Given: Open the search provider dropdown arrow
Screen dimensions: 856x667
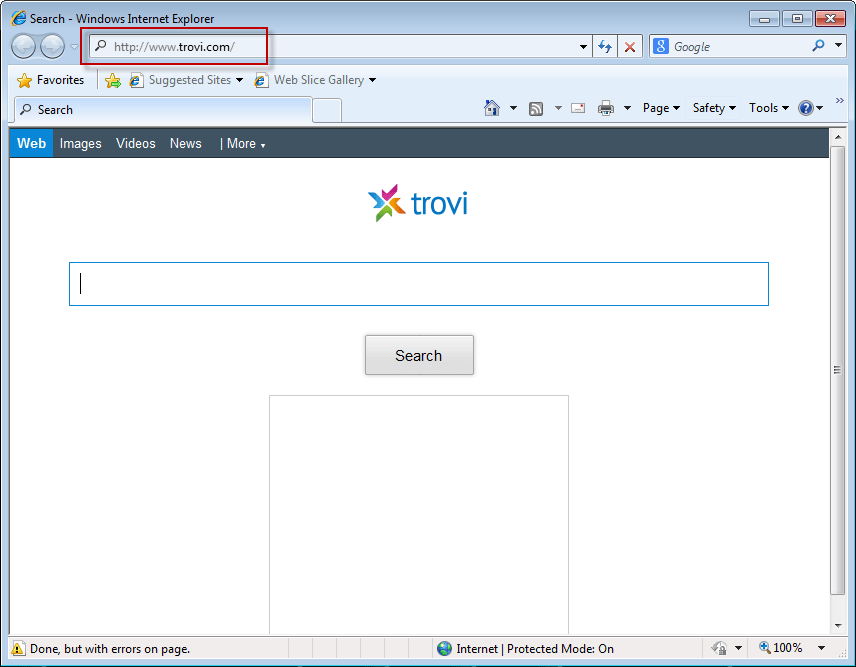Looking at the screenshot, I should [x=839, y=45].
